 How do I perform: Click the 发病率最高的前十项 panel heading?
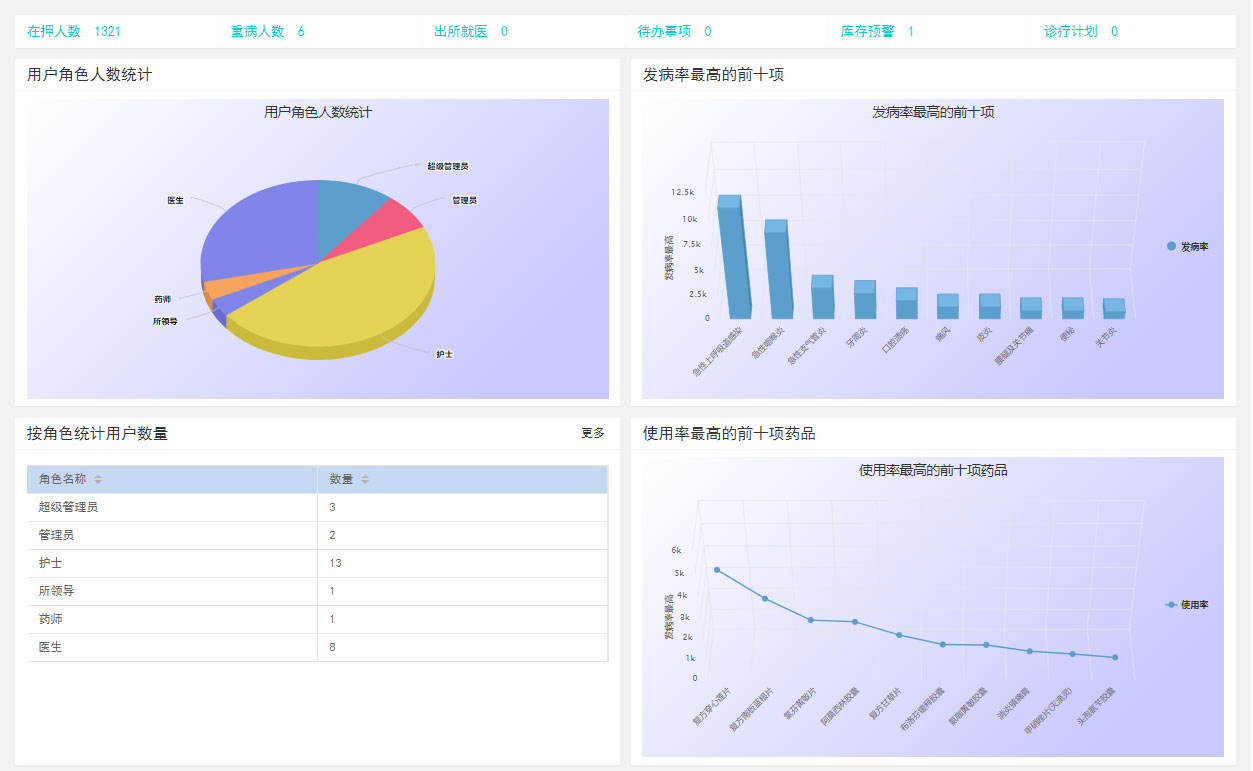pos(713,74)
